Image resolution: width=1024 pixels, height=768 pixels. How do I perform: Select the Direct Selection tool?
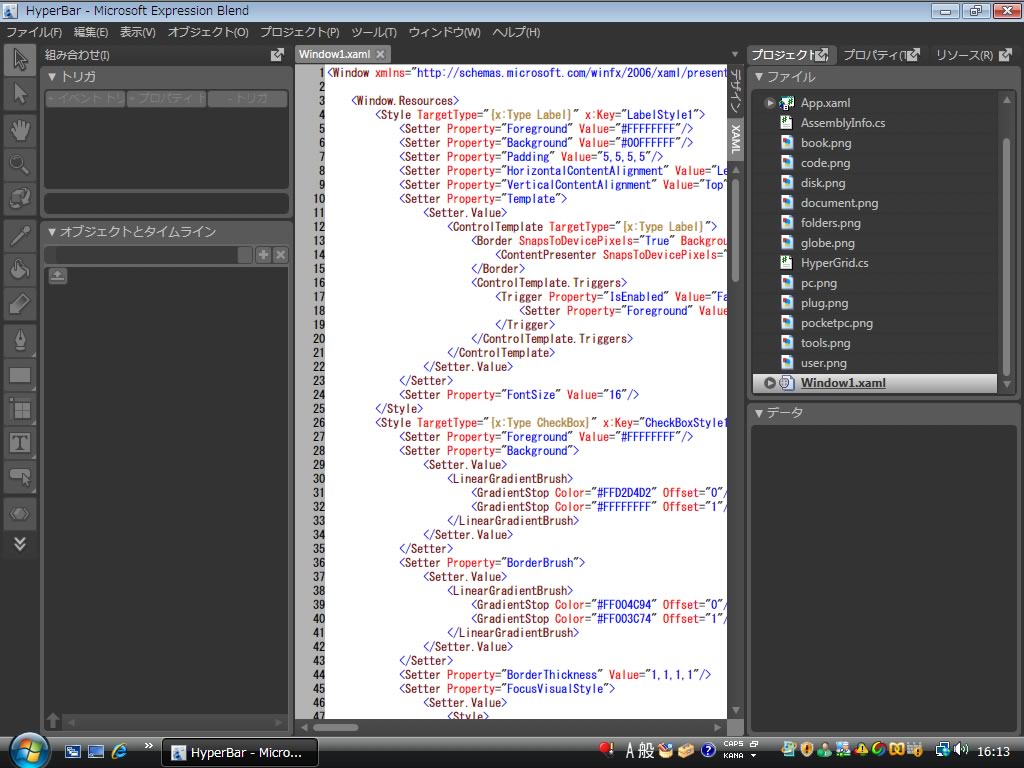20,94
